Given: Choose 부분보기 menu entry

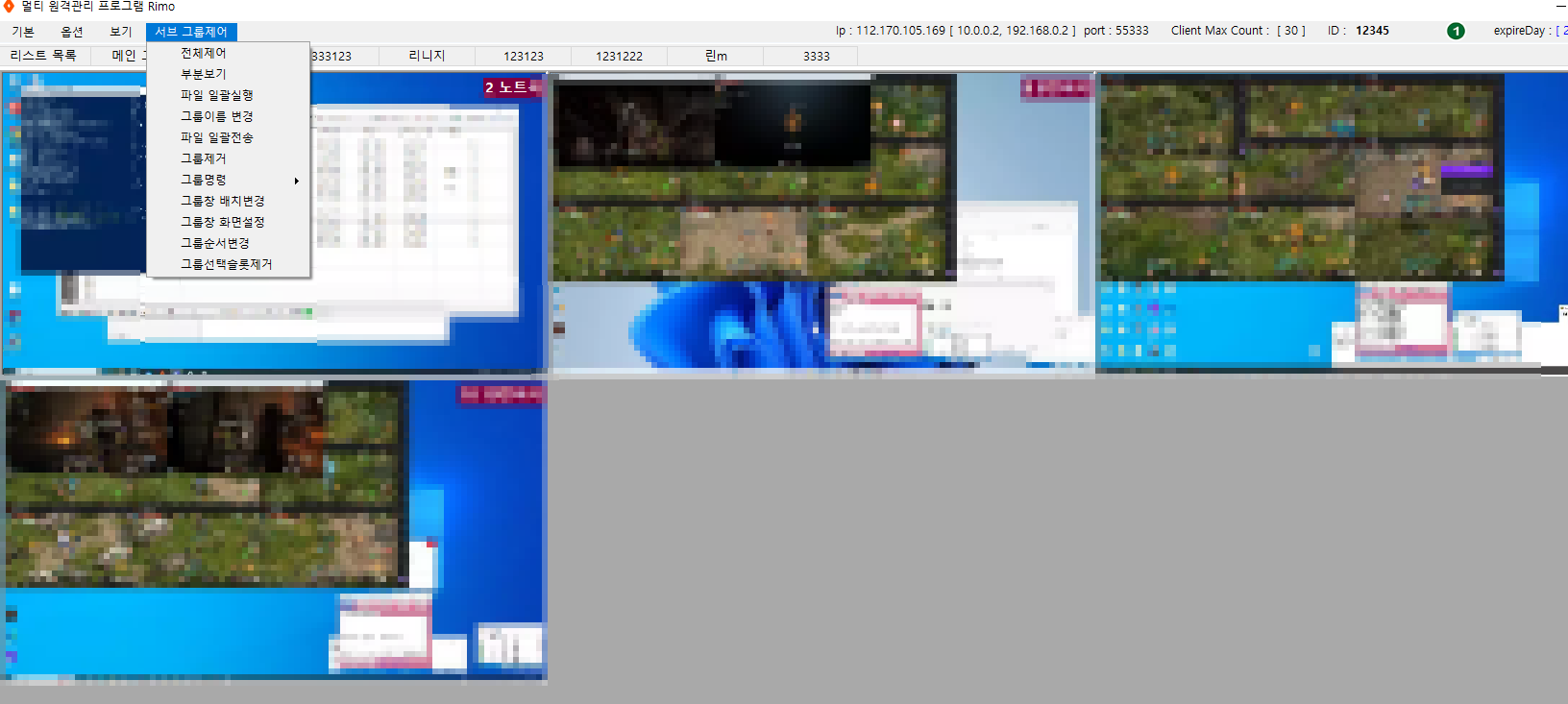Looking at the screenshot, I should pos(204,74).
